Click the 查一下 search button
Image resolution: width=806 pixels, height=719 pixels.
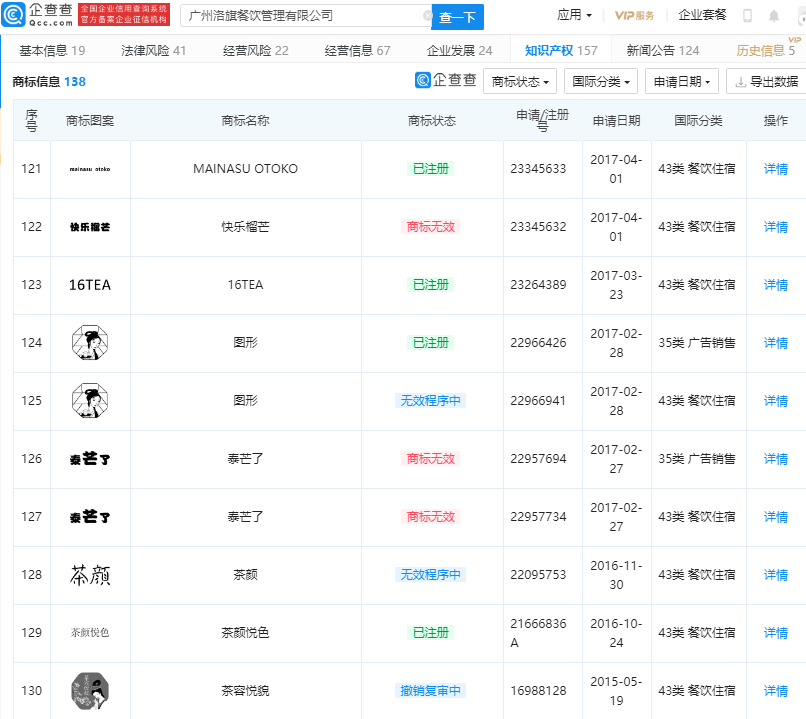(457, 17)
